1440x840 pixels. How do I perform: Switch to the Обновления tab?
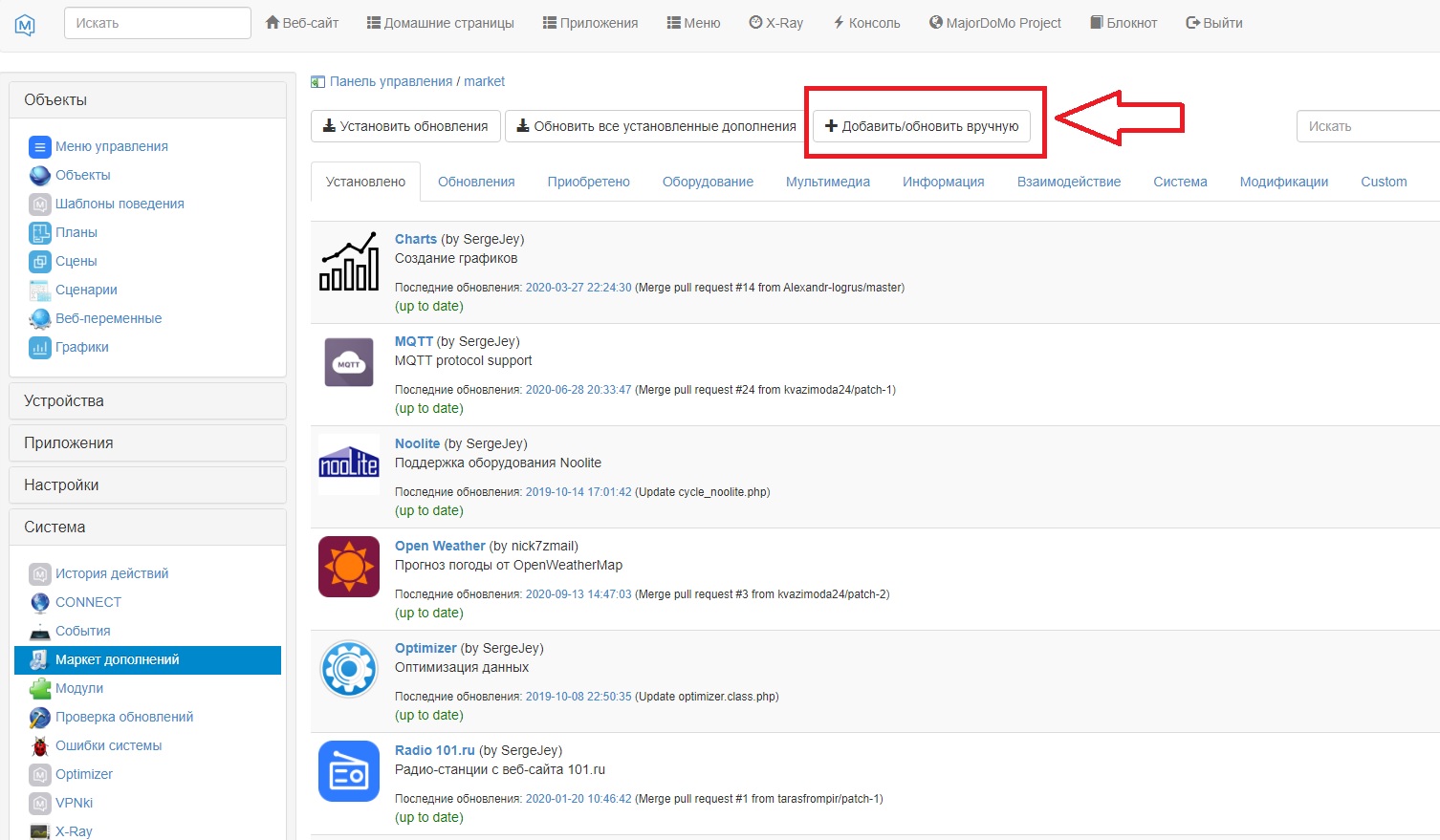pyautogui.click(x=476, y=182)
